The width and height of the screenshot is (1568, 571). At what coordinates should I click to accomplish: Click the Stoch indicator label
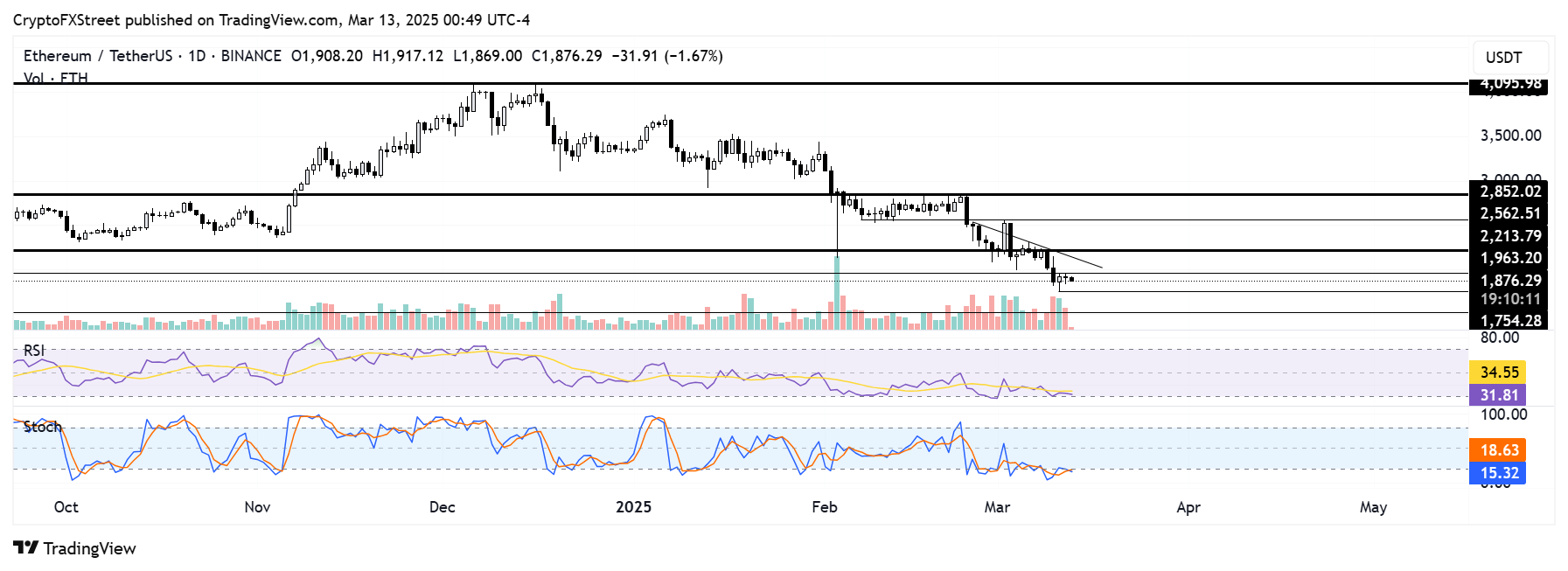[x=42, y=427]
